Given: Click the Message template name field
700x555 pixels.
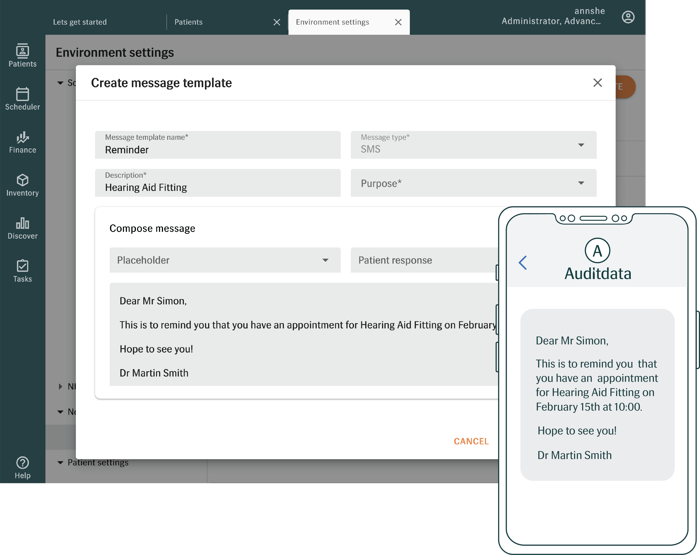Looking at the screenshot, I should point(218,145).
